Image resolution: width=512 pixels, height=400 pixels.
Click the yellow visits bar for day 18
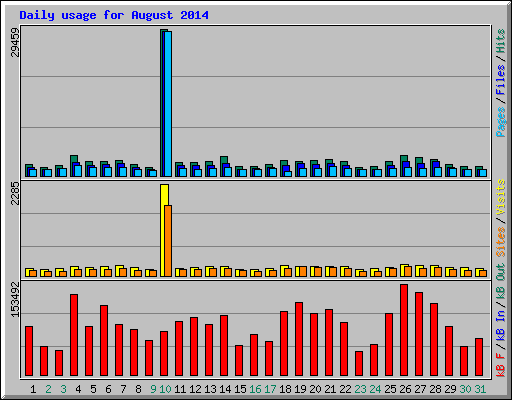pyautogui.click(x=283, y=271)
